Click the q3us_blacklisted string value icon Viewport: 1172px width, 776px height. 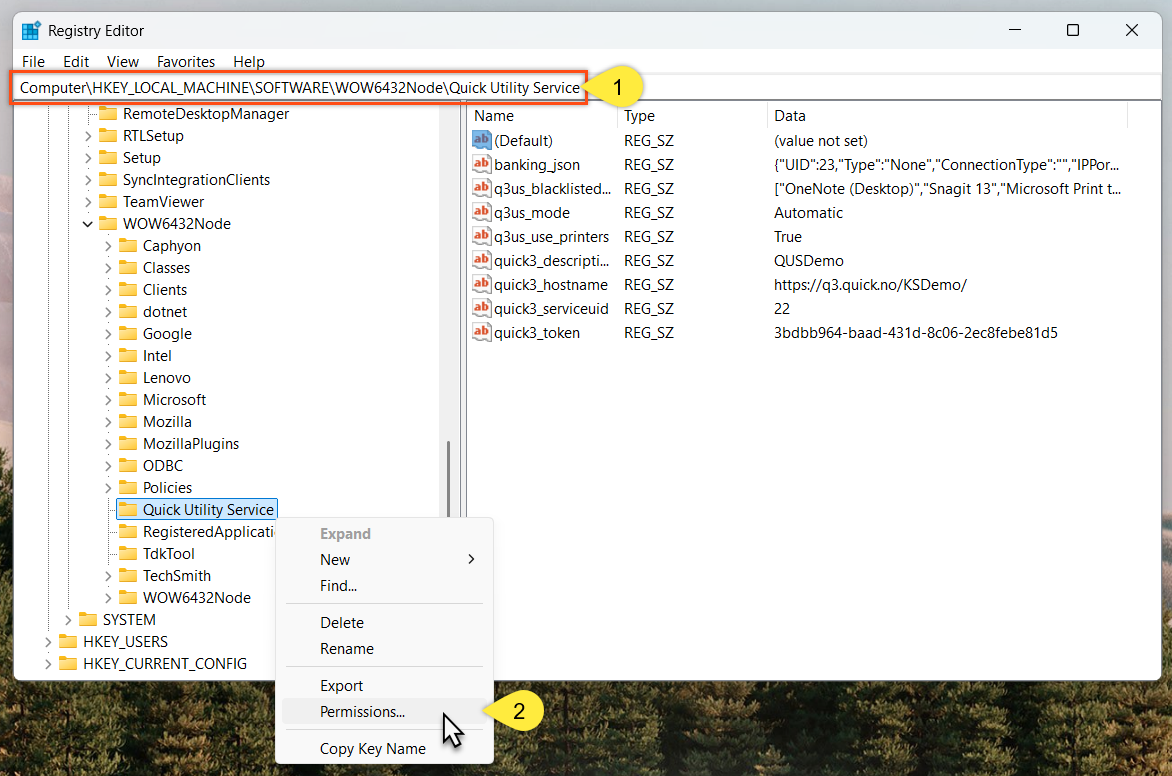(x=481, y=188)
